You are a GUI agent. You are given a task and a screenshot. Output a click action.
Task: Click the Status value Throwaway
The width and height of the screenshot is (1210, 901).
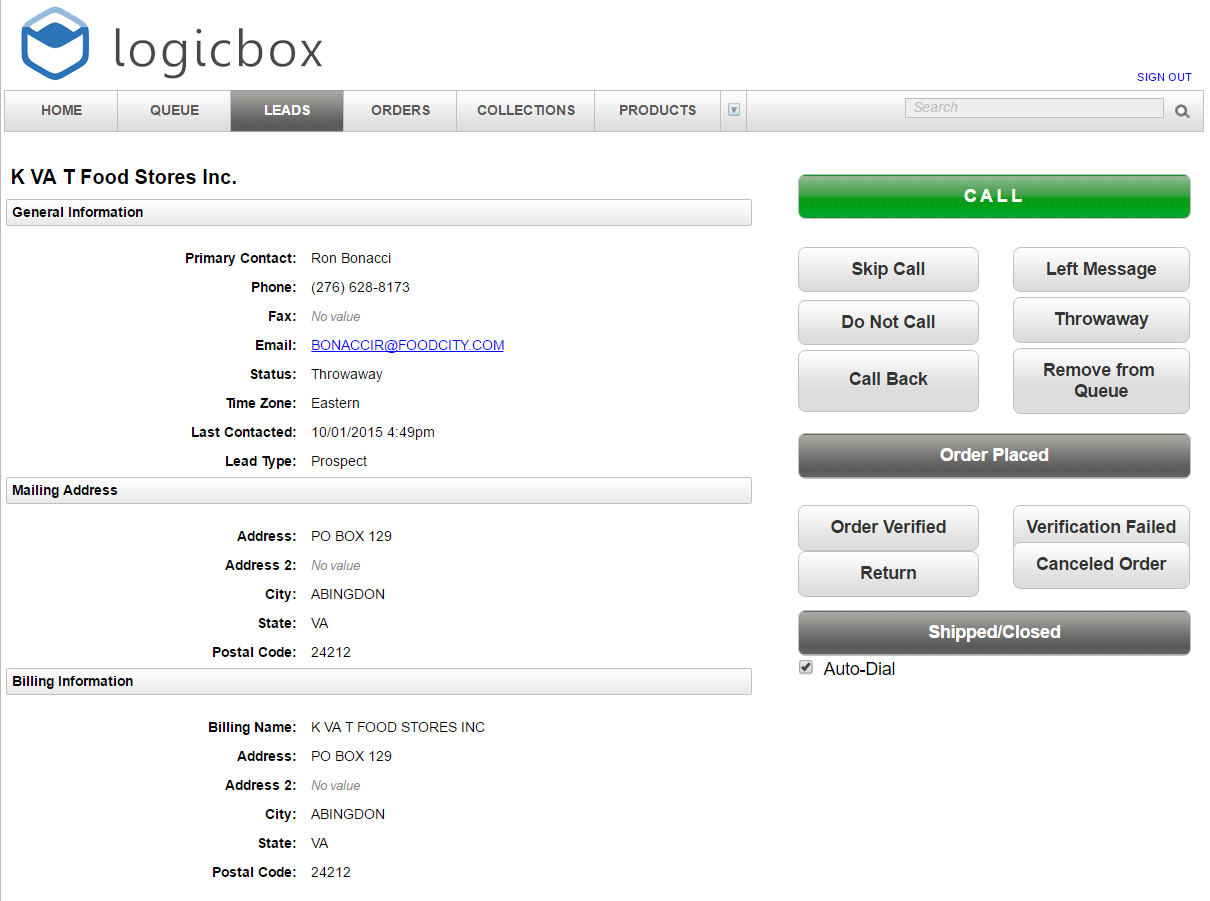click(347, 374)
